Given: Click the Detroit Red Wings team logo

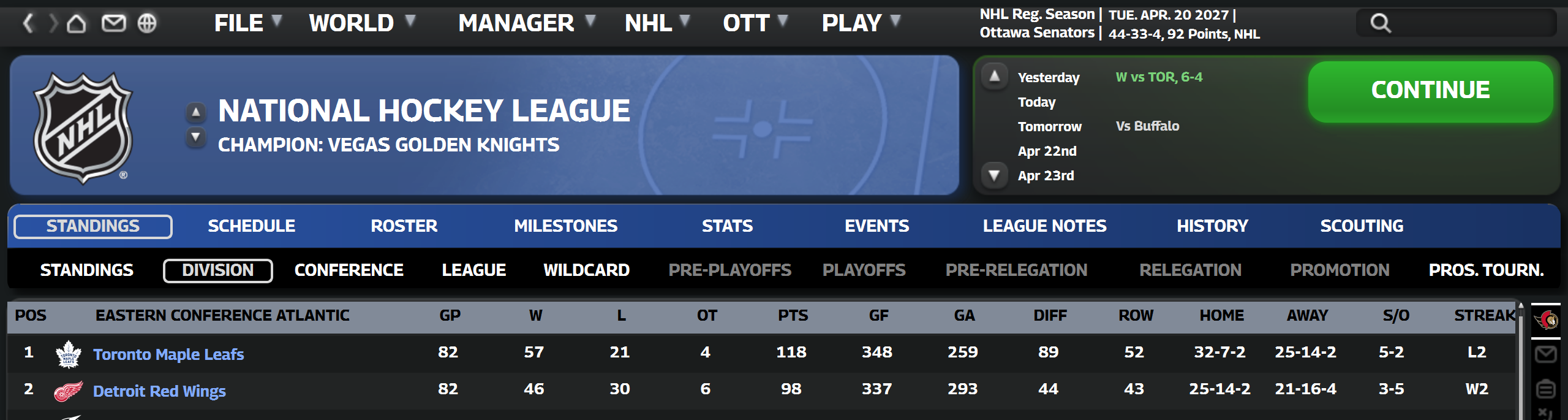Looking at the screenshot, I should tap(69, 391).
